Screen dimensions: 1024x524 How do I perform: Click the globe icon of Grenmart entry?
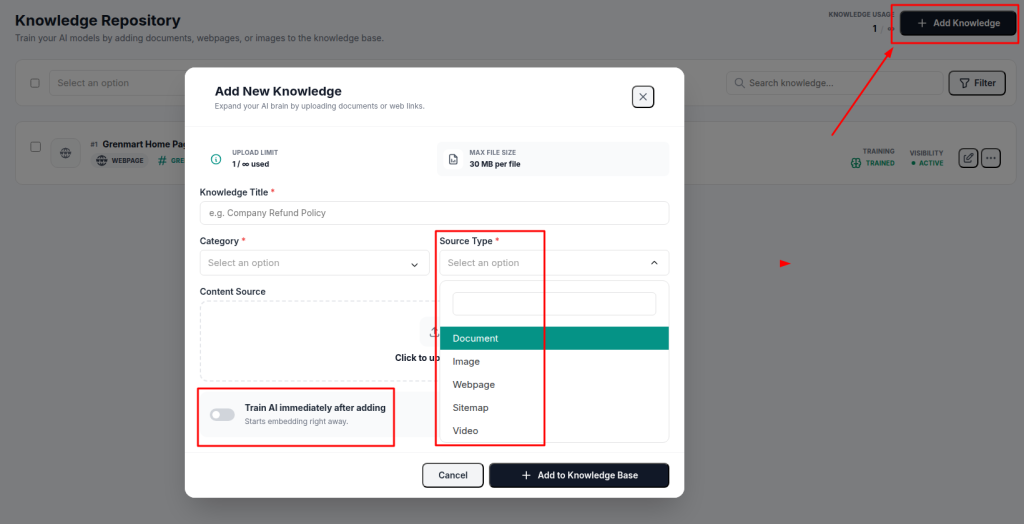coord(65,154)
